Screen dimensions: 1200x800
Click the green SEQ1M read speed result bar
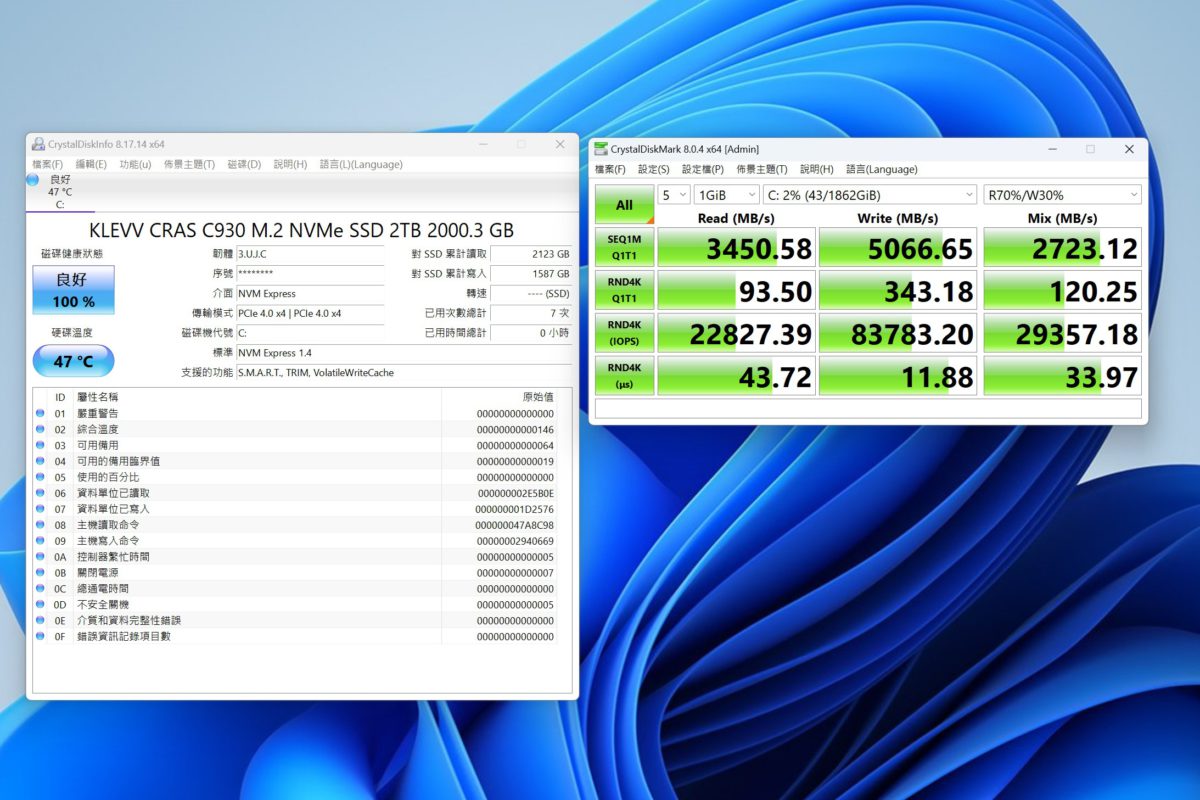click(737, 247)
